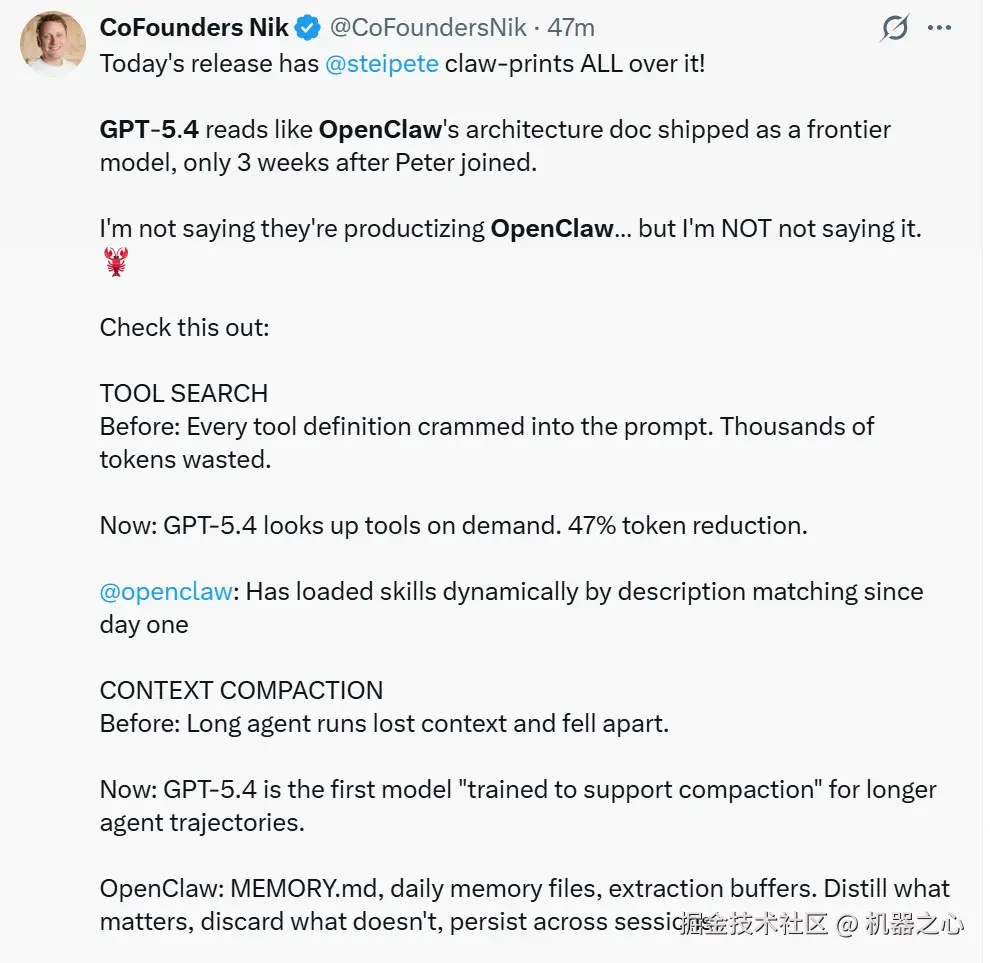The image size is (990, 963).
Task: Click the "47% token reduction" sentence
Action: (x=687, y=525)
